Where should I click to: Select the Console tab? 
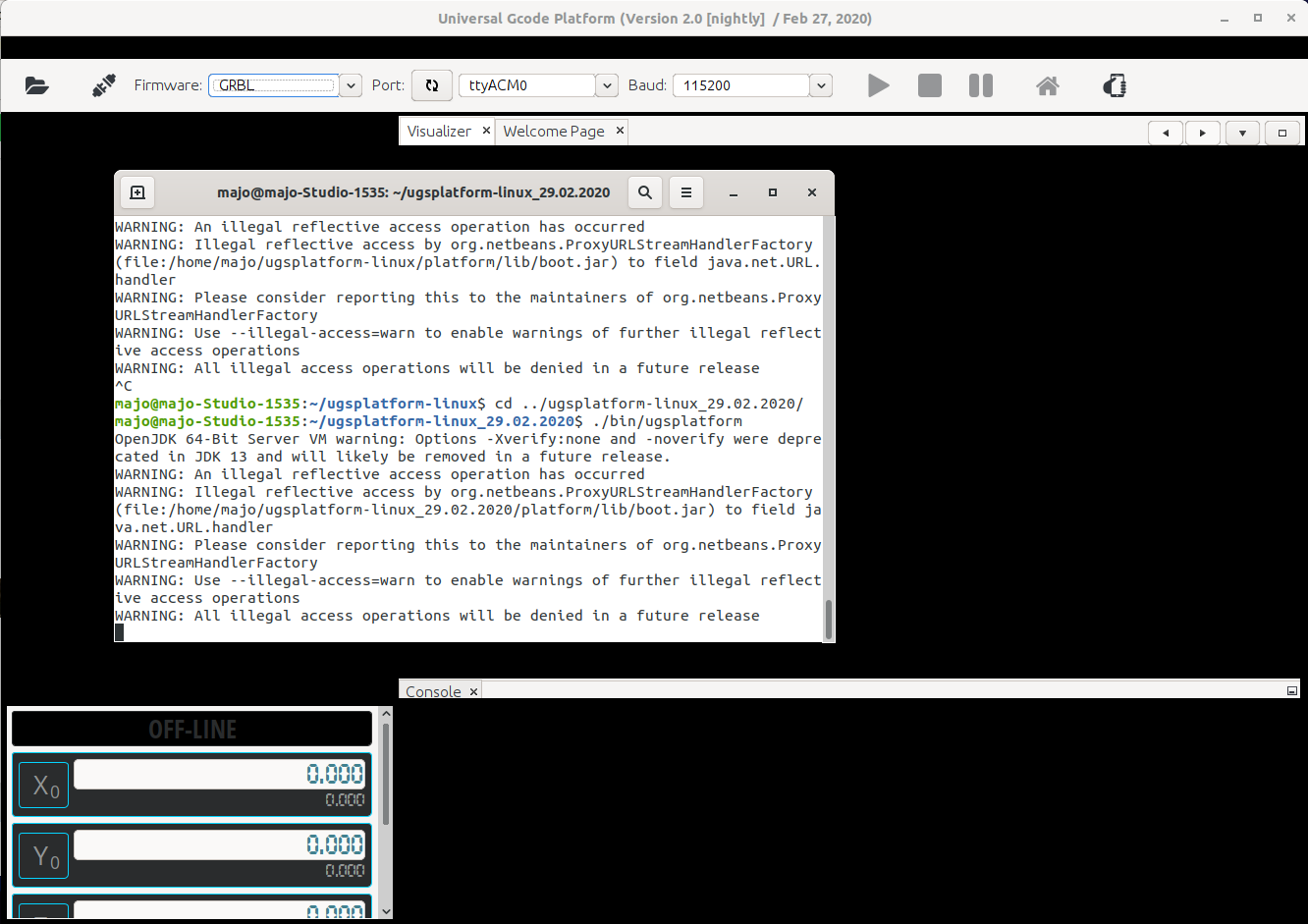click(433, 691)
